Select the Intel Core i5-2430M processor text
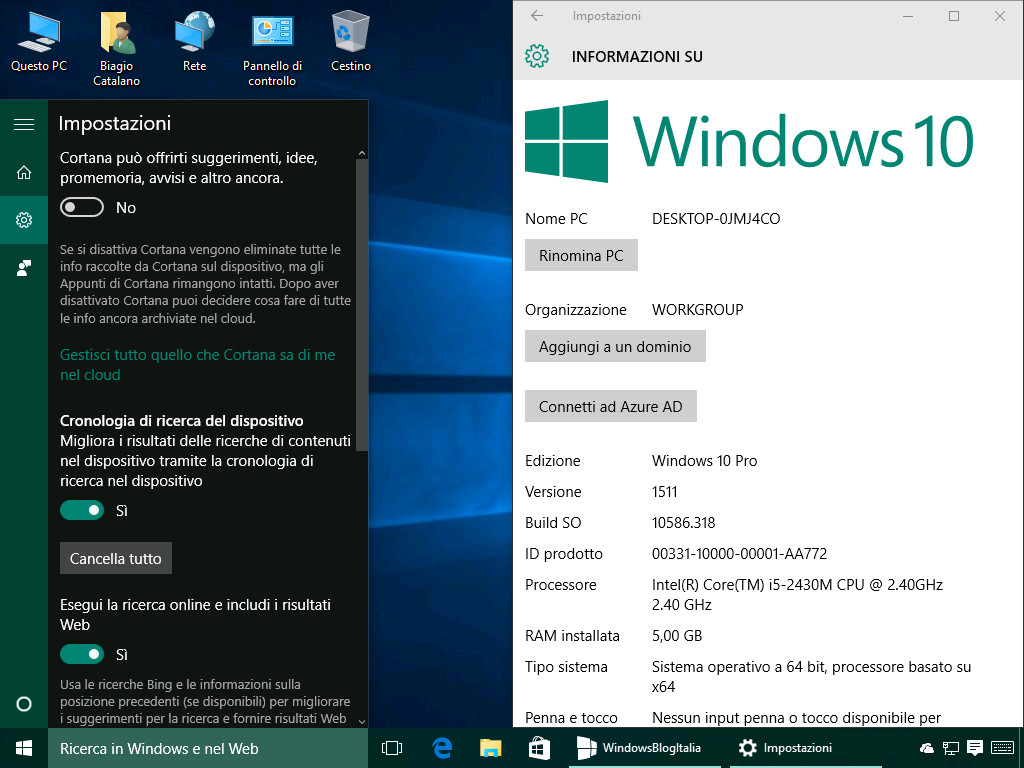The width and height of the screenshot is (1024, 768). point(797,594)
